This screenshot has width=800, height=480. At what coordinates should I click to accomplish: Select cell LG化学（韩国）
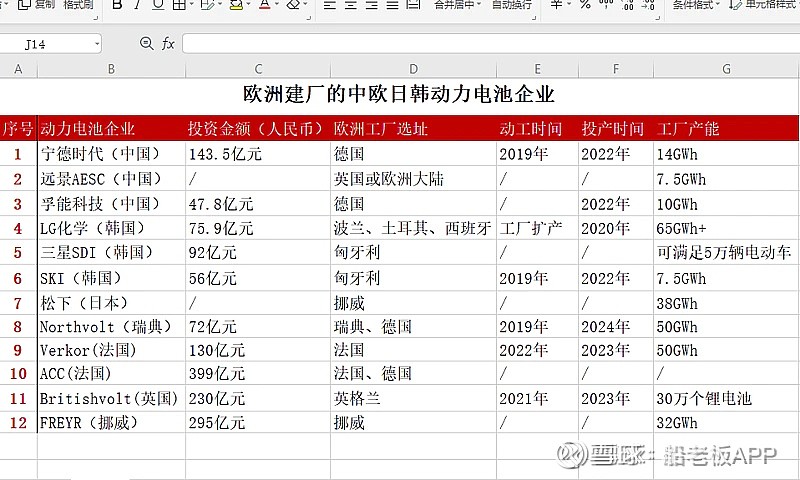coord(111,228)
